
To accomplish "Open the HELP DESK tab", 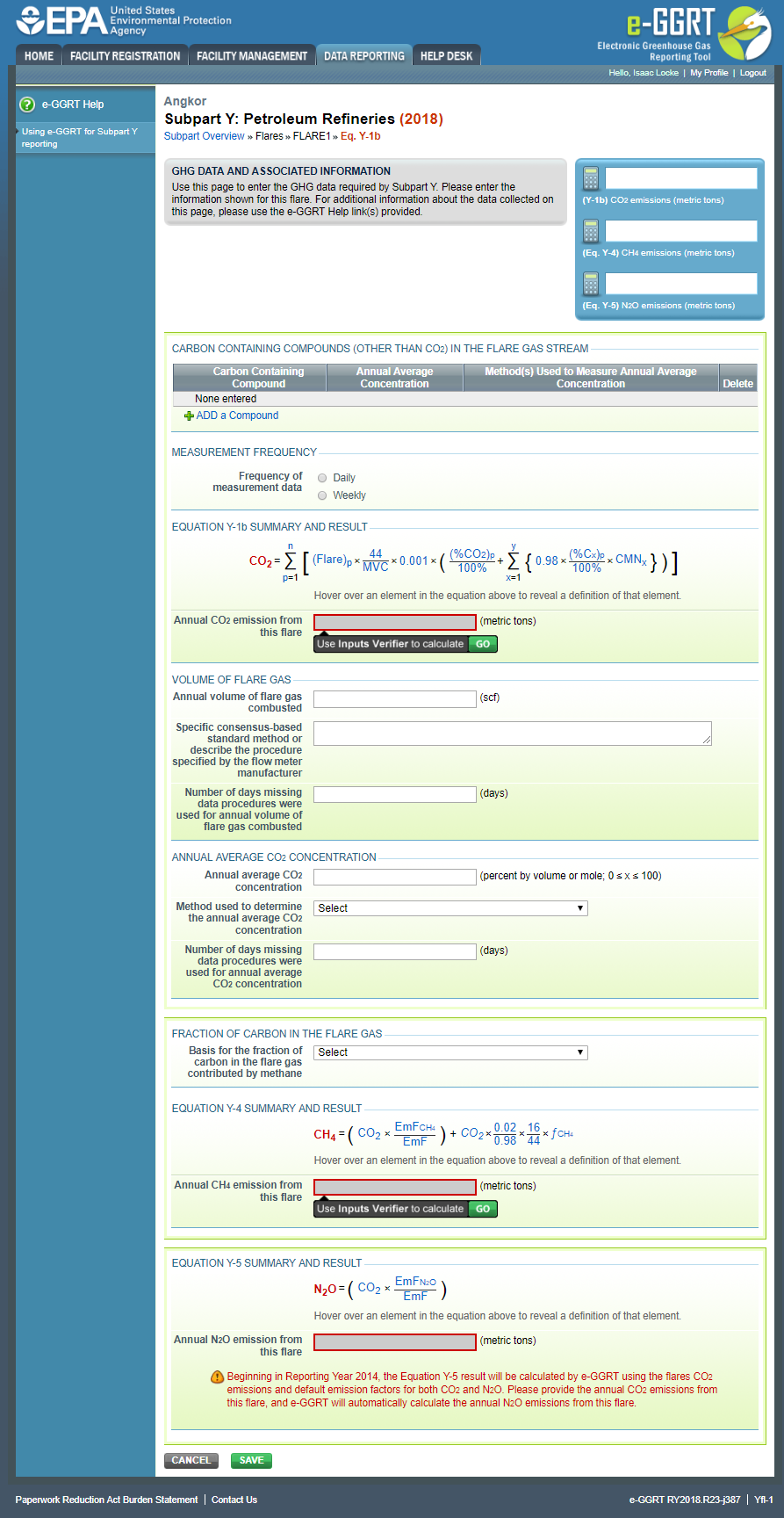I will coord(446,55).
